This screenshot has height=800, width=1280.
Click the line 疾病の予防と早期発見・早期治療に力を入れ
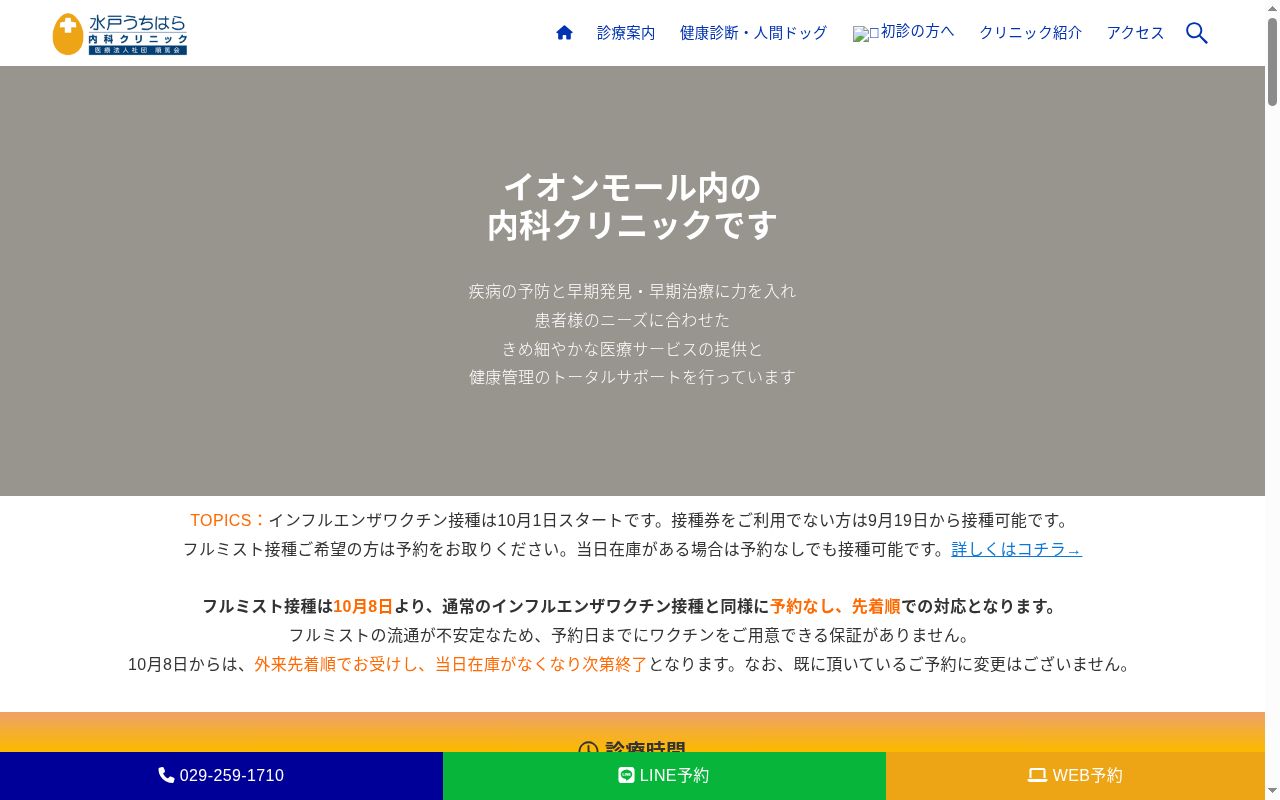[x=632, y=291]
